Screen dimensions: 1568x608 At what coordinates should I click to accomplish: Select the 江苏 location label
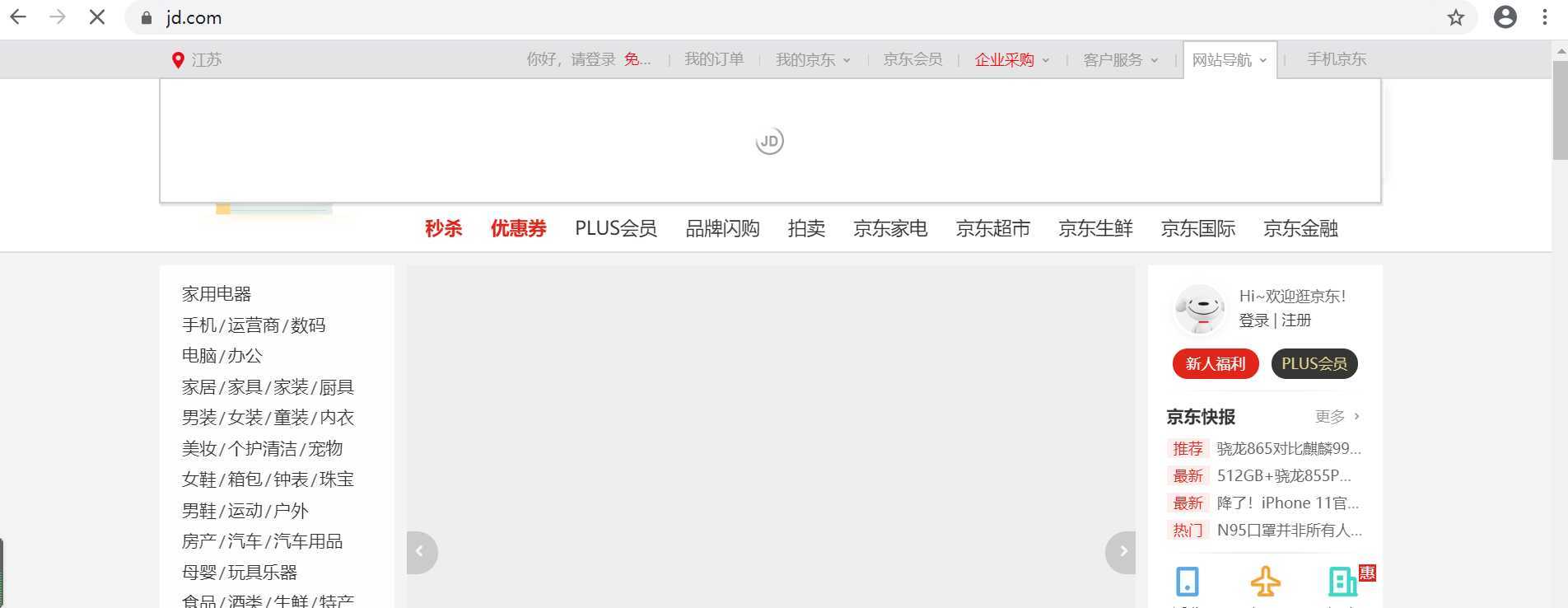click(x=207, y=59)
